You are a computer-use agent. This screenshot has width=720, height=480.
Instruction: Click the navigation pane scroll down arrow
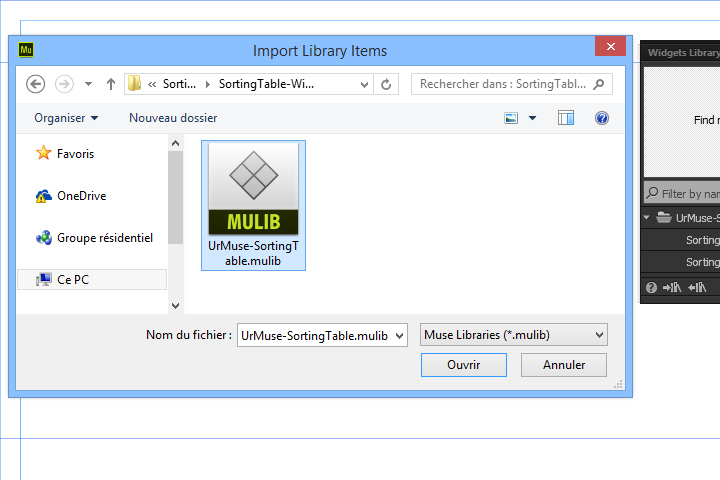point(175,306)
